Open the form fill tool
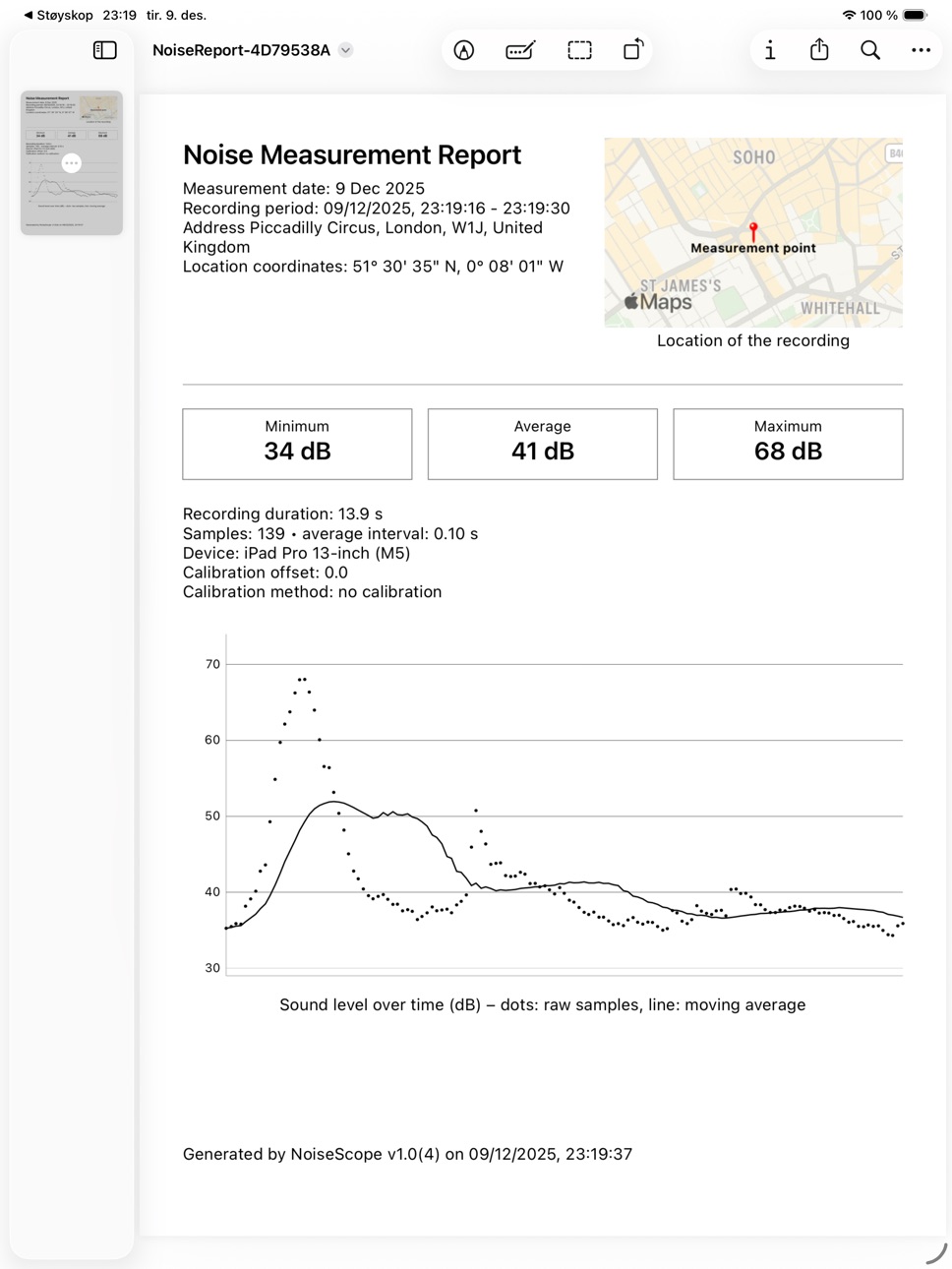Viewport: 952px width, 1269px height. [x=520, y=50]
